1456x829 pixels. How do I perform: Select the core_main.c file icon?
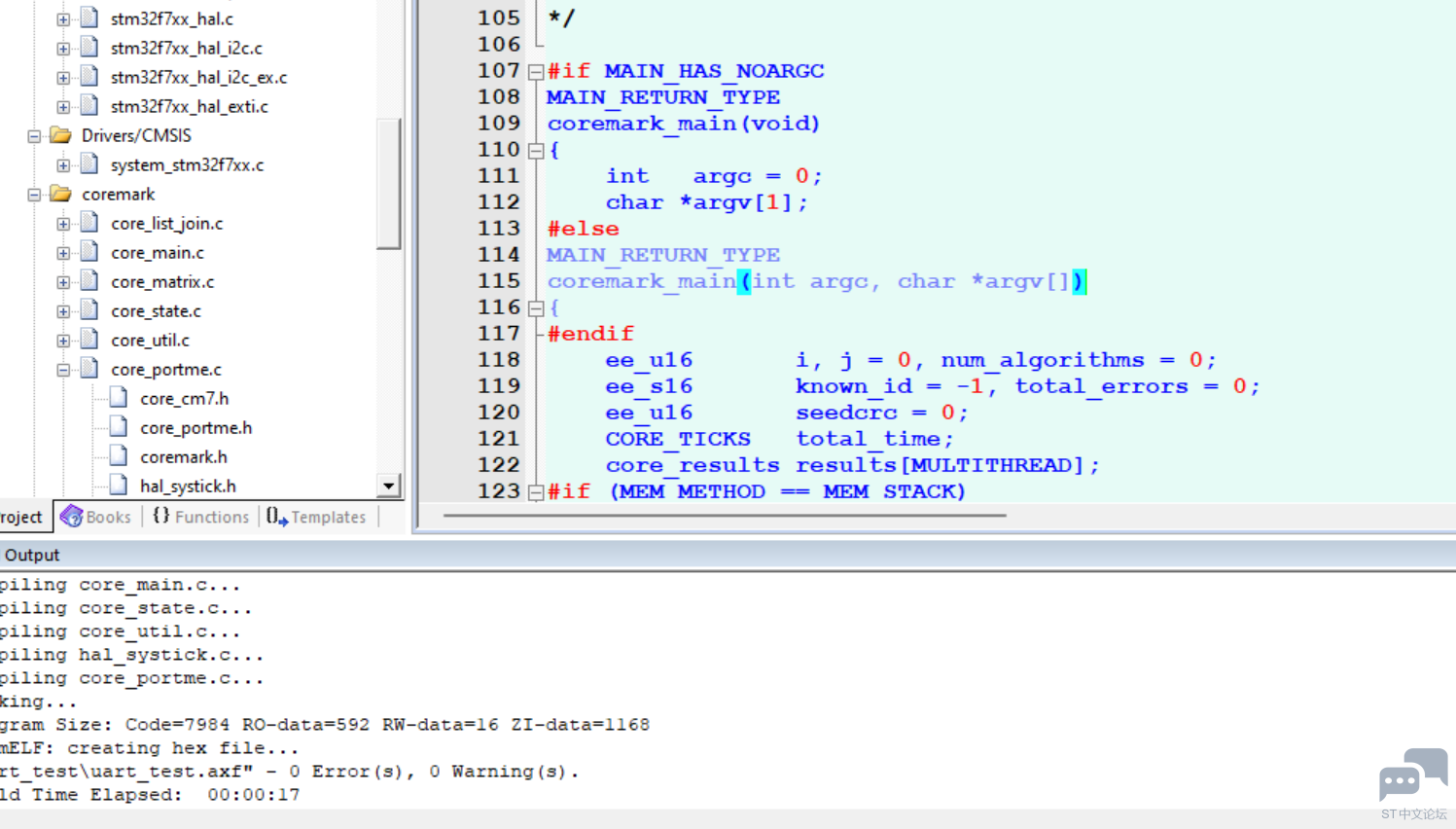pyautogui.click(x=89, y=251)
